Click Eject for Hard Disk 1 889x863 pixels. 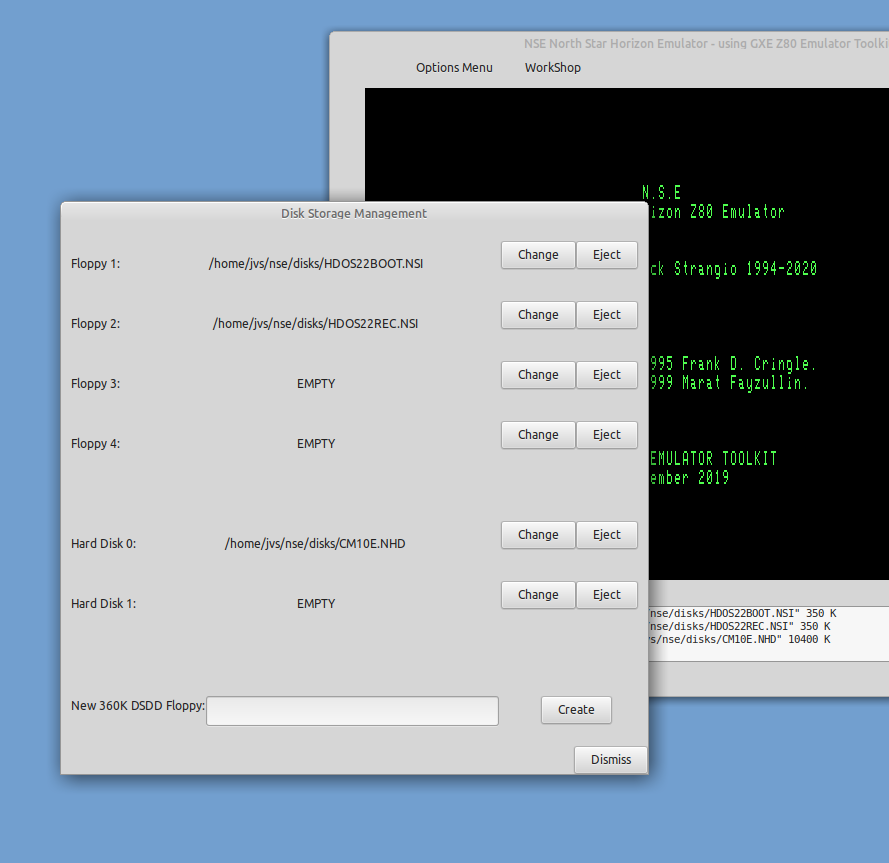(x=607, y=595)
